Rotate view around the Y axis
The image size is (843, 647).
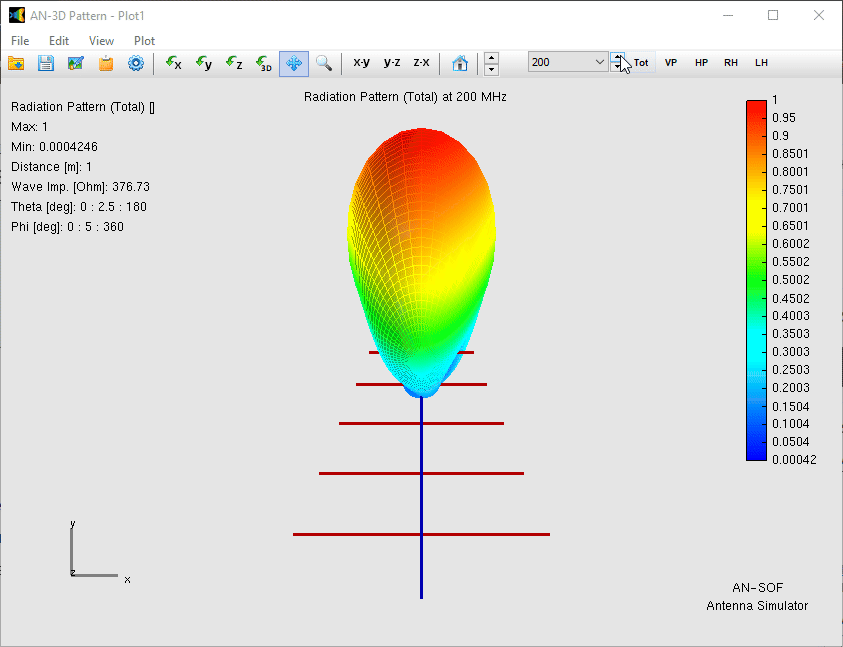203,63
